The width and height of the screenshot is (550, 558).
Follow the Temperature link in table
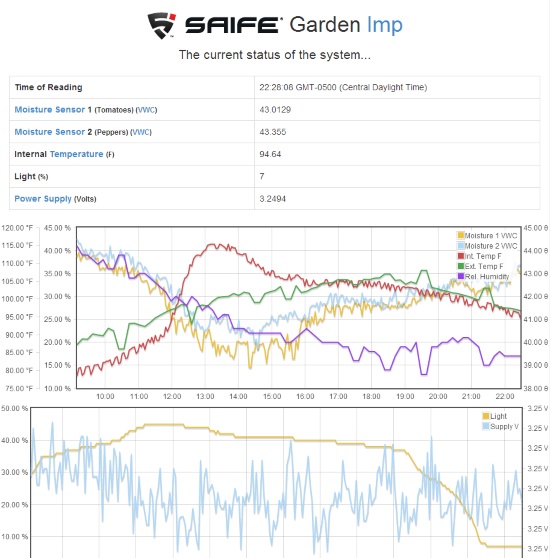(76, 154)
